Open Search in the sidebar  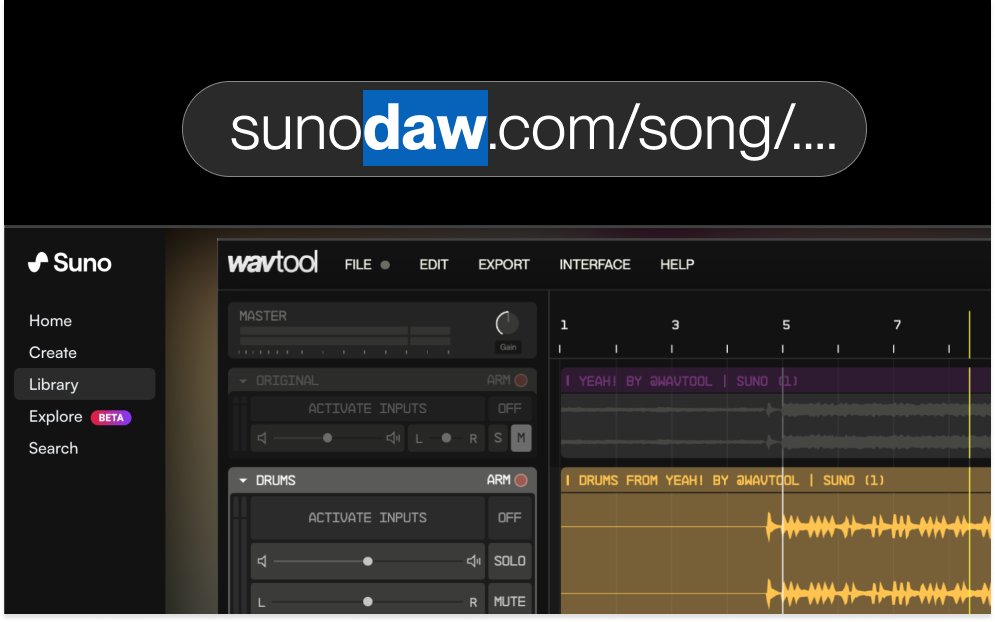point(53,448)
